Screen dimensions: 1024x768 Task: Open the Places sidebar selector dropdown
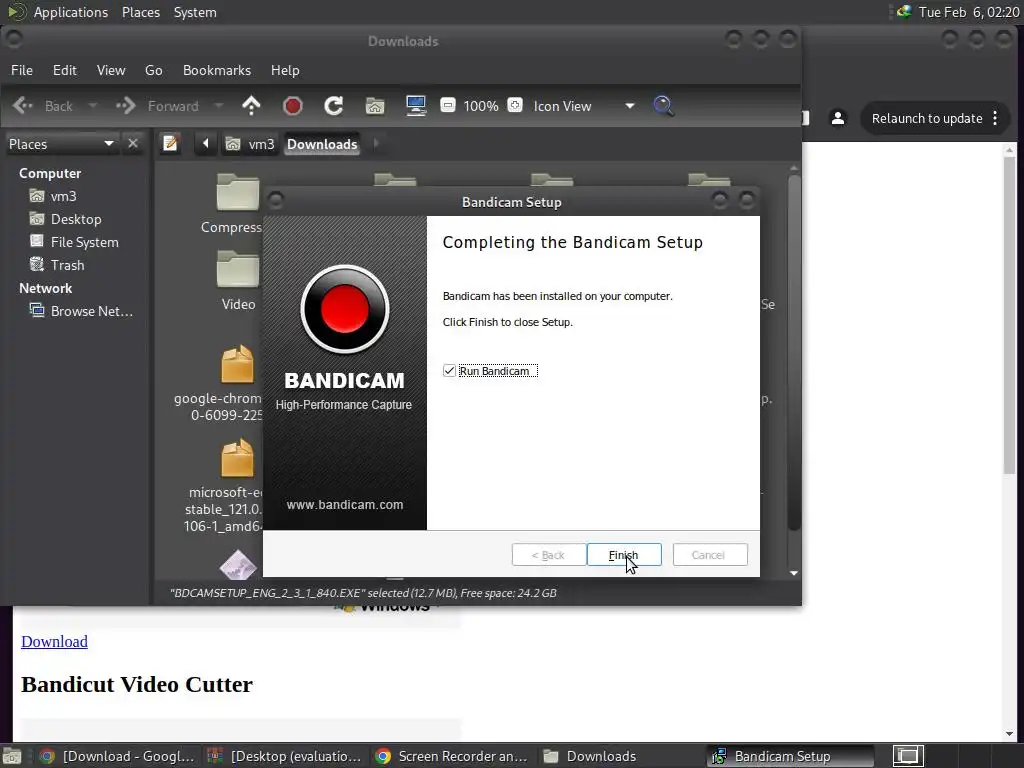click(x=61, y=144)
